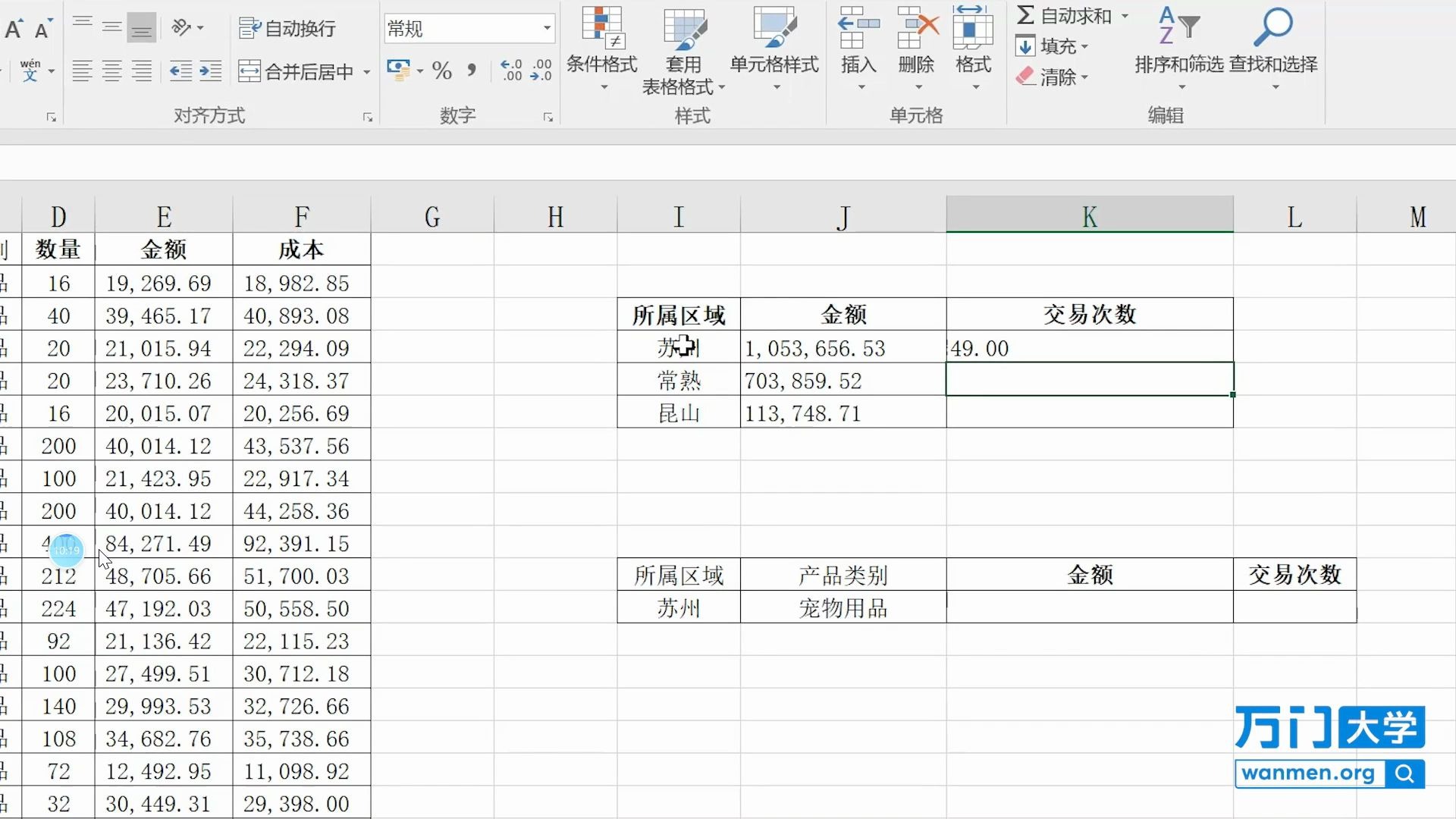The width and height of the screenshot is (1456, 819).
Task: Expand AutoSum dropdown arrow
Action: point(1125,16)
